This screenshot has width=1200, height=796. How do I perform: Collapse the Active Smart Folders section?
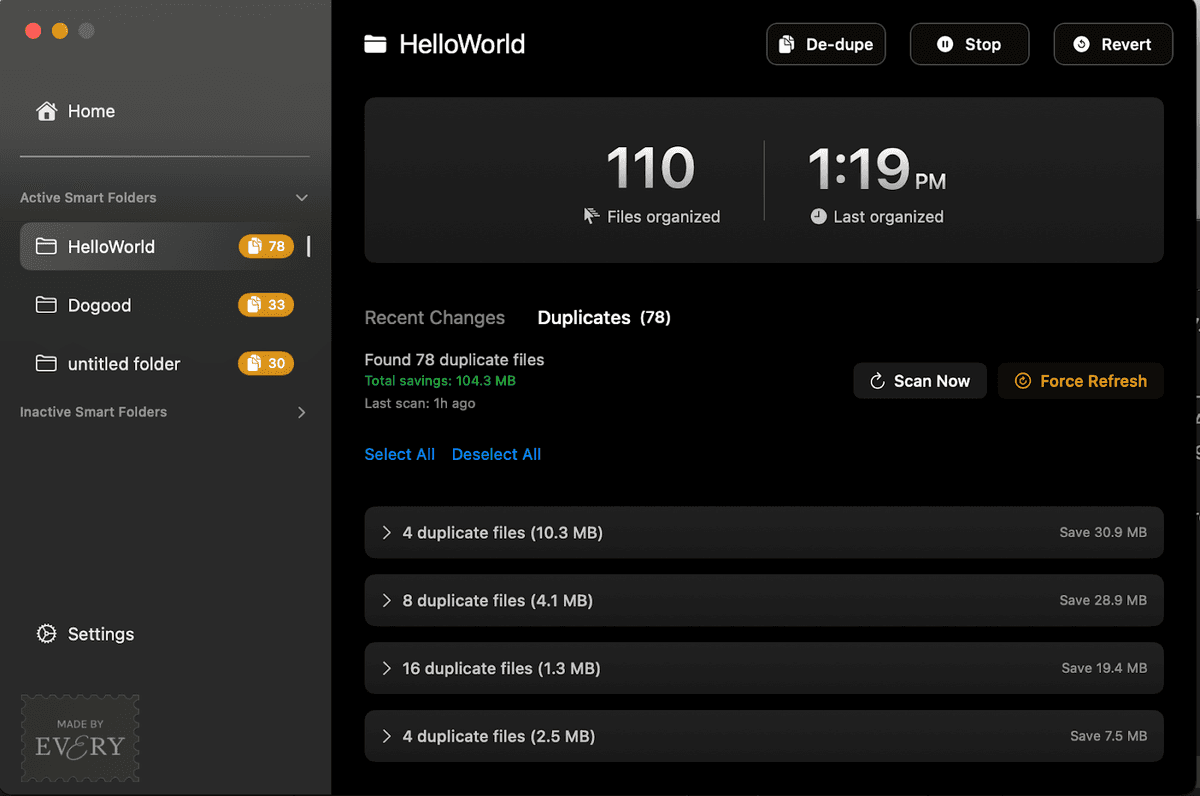pyautogui.click(x=302, y=198)
